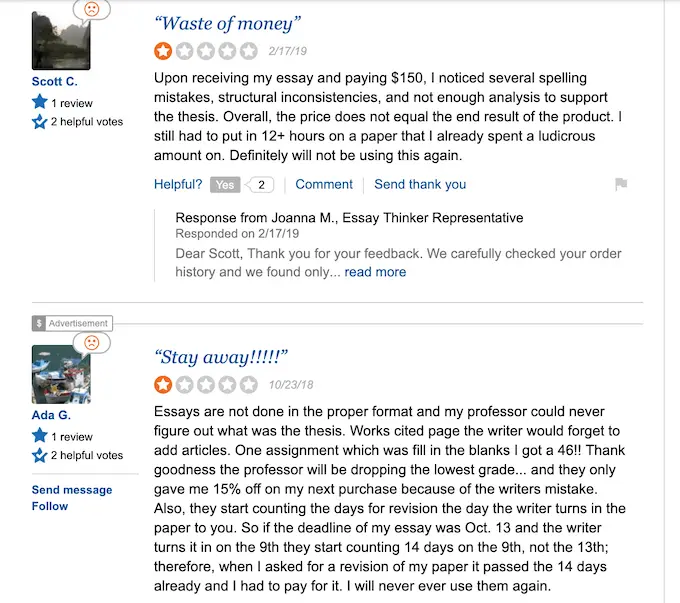The height and width of the screenshot is (603, 680).
Task: Click the flag icon on Scott's review
Action: point(621,184)
